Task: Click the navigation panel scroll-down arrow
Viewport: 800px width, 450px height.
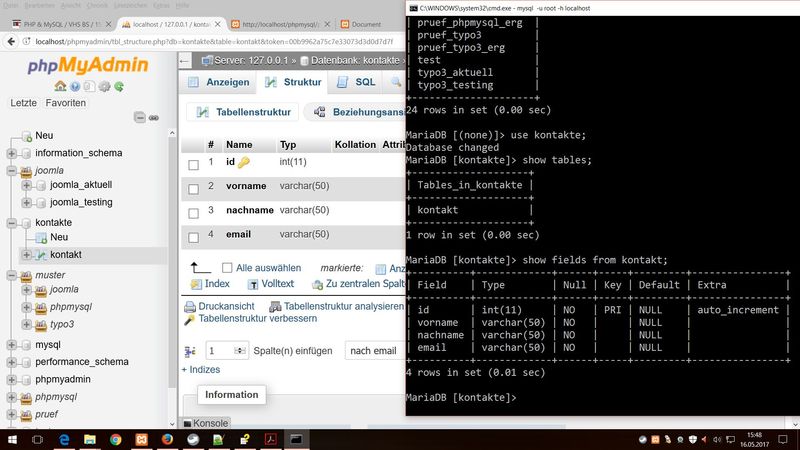Action: pos(172,423)
